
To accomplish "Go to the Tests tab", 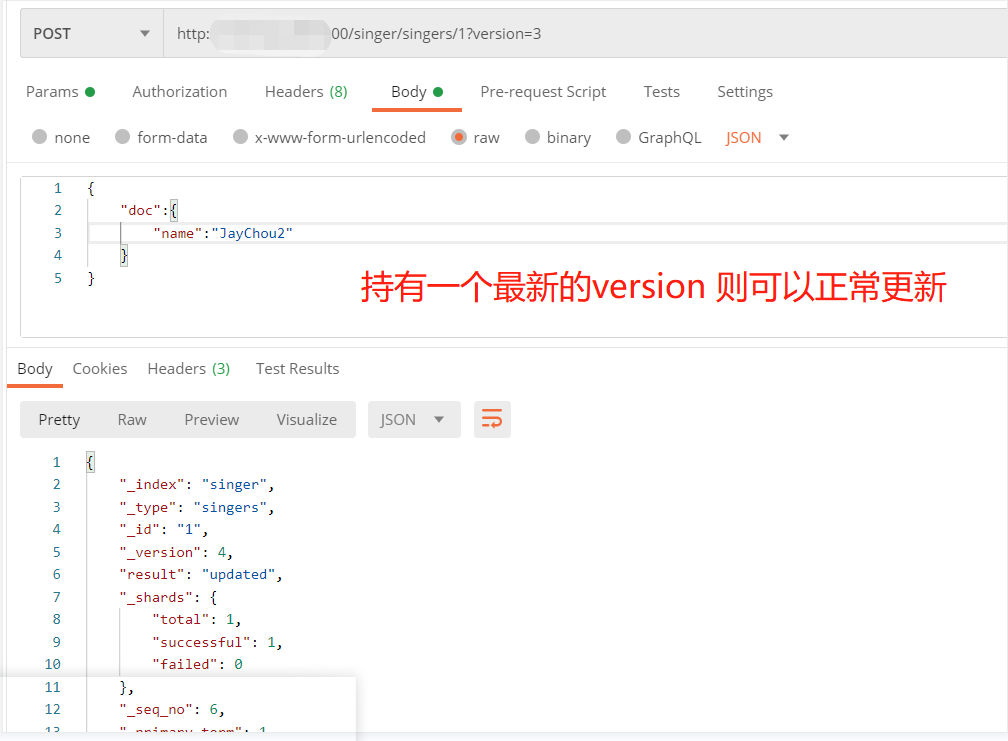I will (x=662, y=92).
